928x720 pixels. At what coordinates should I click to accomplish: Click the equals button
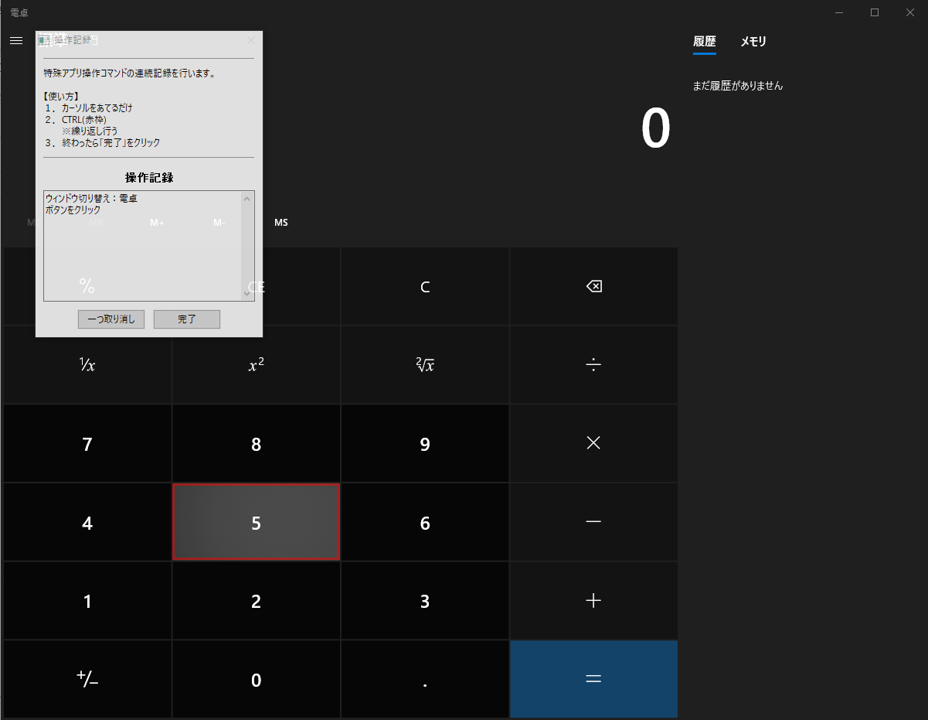(x=593, y=679)
